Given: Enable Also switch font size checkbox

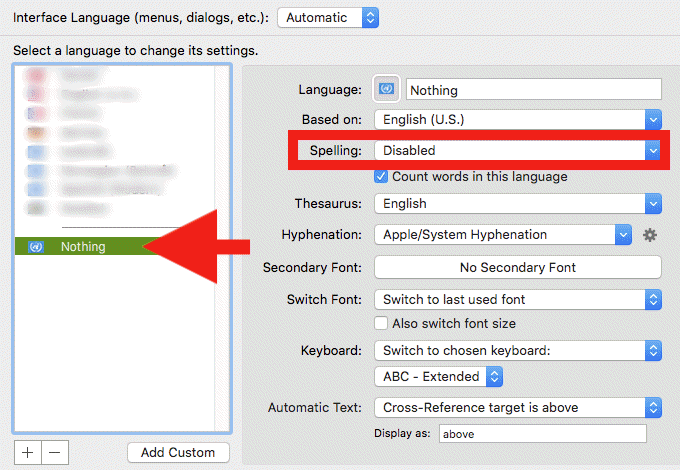Looking at the screenshot, I should pos(381,323).
